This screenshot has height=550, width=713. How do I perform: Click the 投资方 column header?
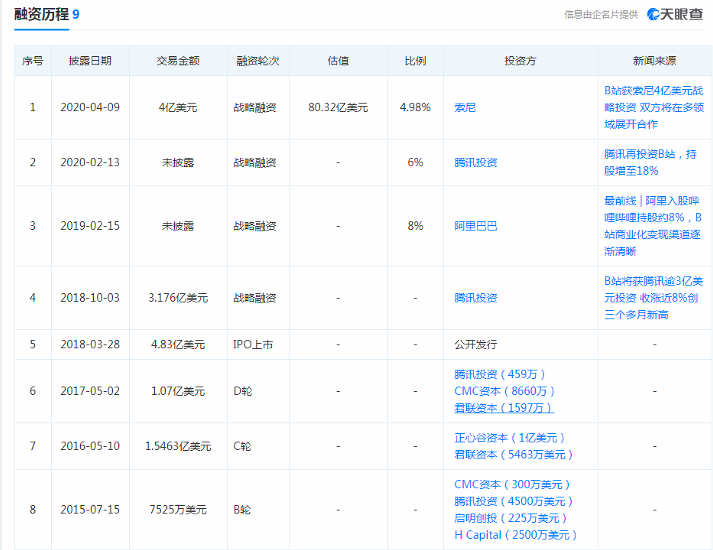tap(520, 61)
